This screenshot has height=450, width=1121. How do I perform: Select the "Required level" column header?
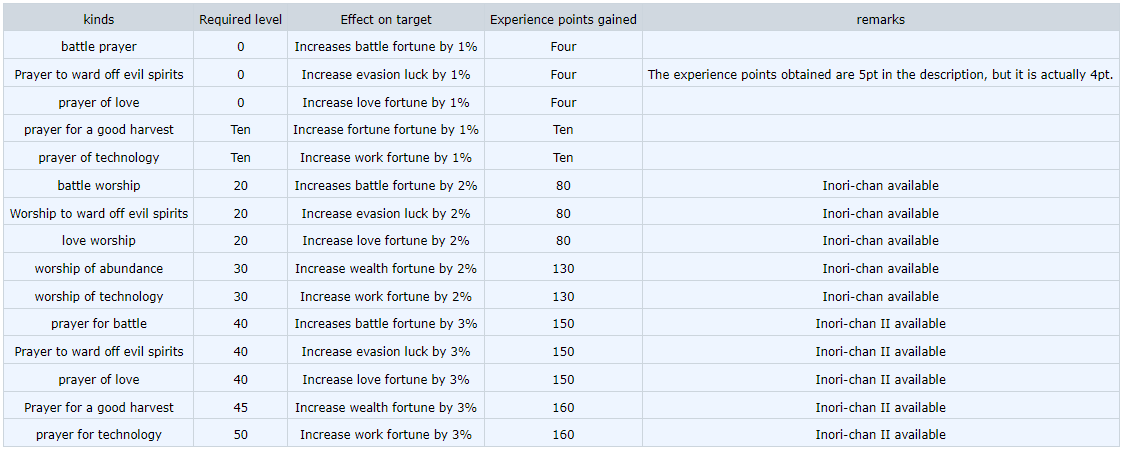pos(240,19)
